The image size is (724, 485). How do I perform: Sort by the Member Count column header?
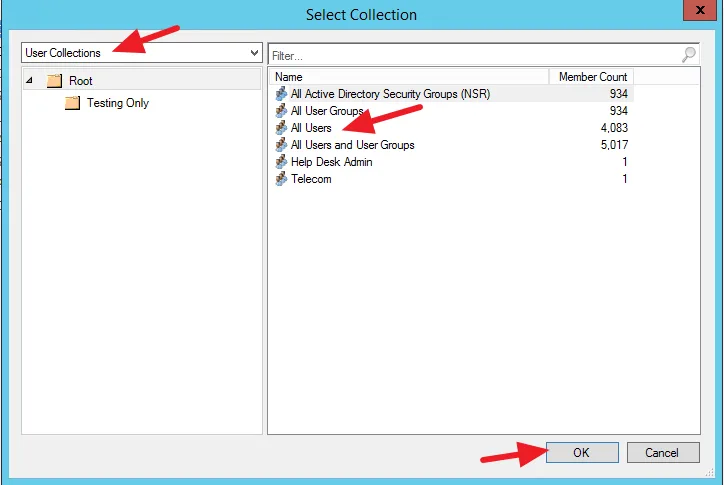[x=592, y=77]
